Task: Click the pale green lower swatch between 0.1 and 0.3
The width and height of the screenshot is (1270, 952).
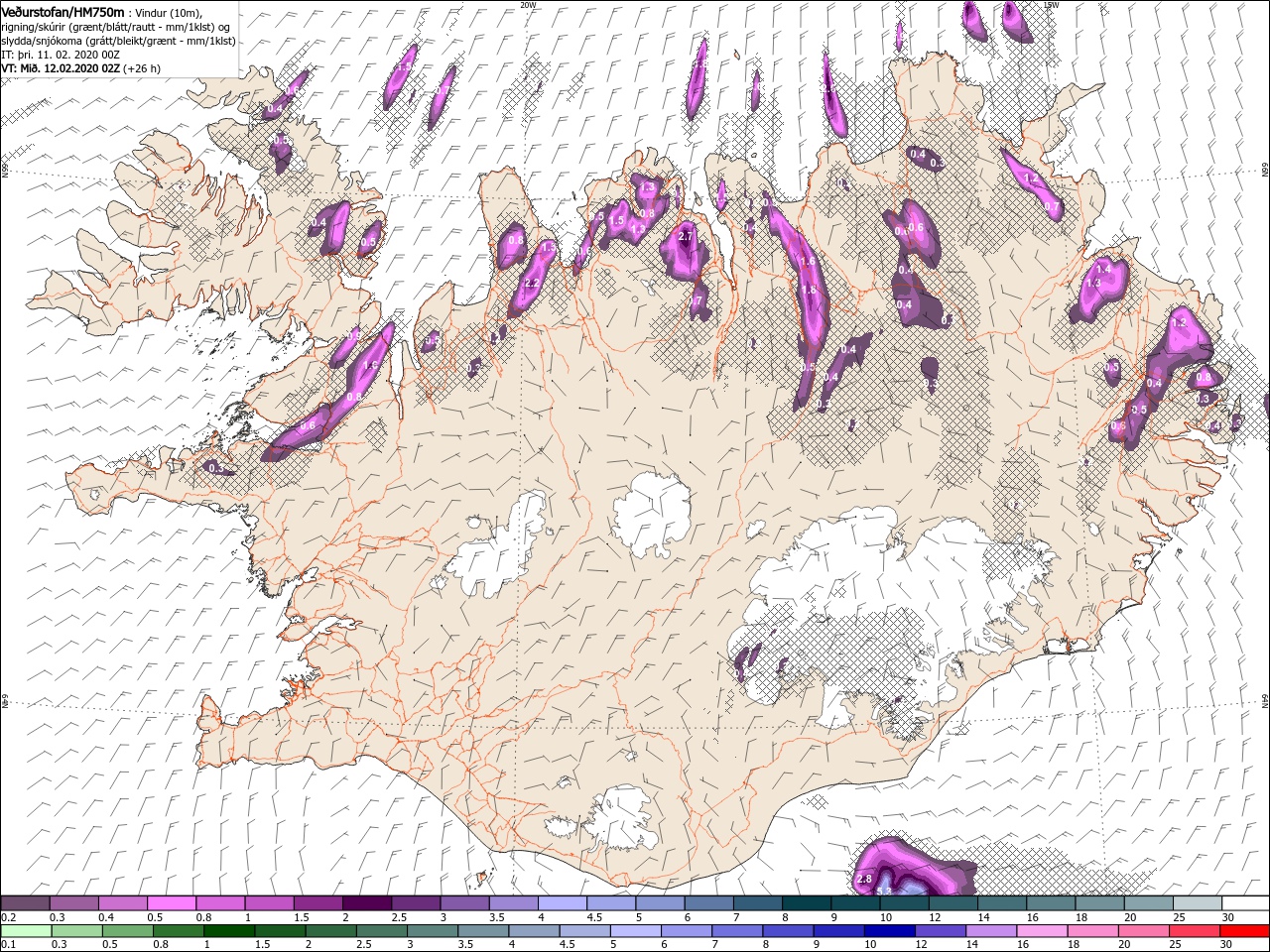Action: (x=25, y=931)
